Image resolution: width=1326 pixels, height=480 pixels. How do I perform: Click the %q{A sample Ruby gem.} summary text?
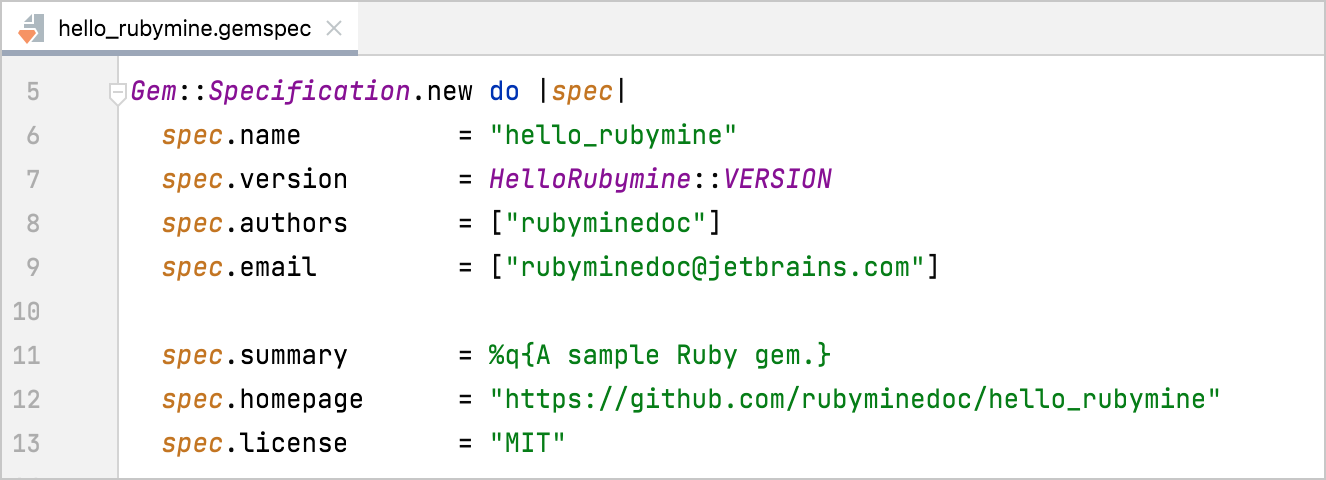coord(660,355)
